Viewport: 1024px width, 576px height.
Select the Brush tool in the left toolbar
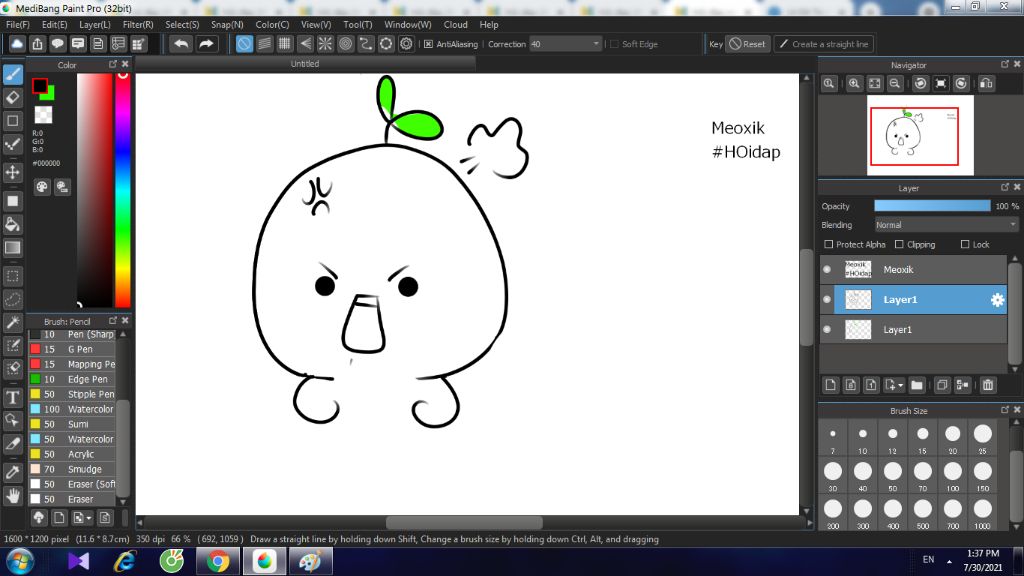click(12, 74)
